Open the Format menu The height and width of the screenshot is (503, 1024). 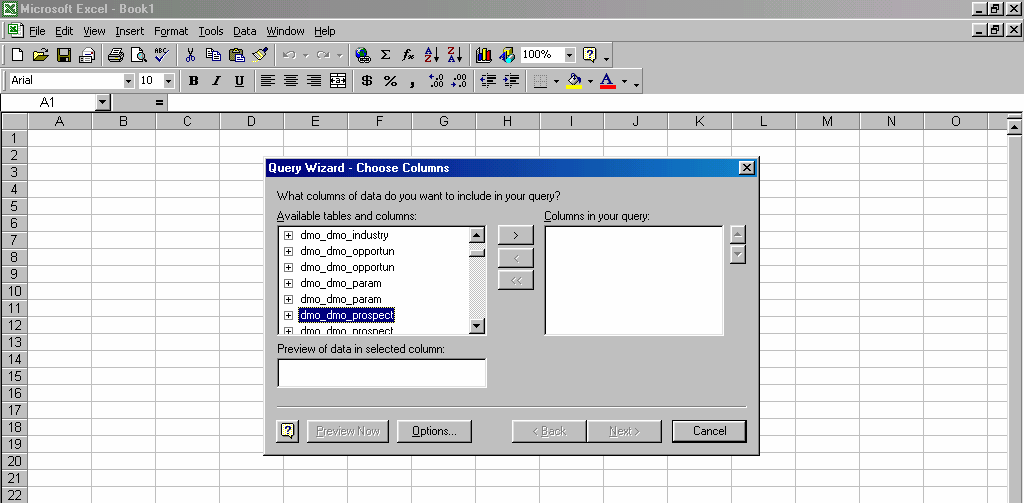point(171,31)
